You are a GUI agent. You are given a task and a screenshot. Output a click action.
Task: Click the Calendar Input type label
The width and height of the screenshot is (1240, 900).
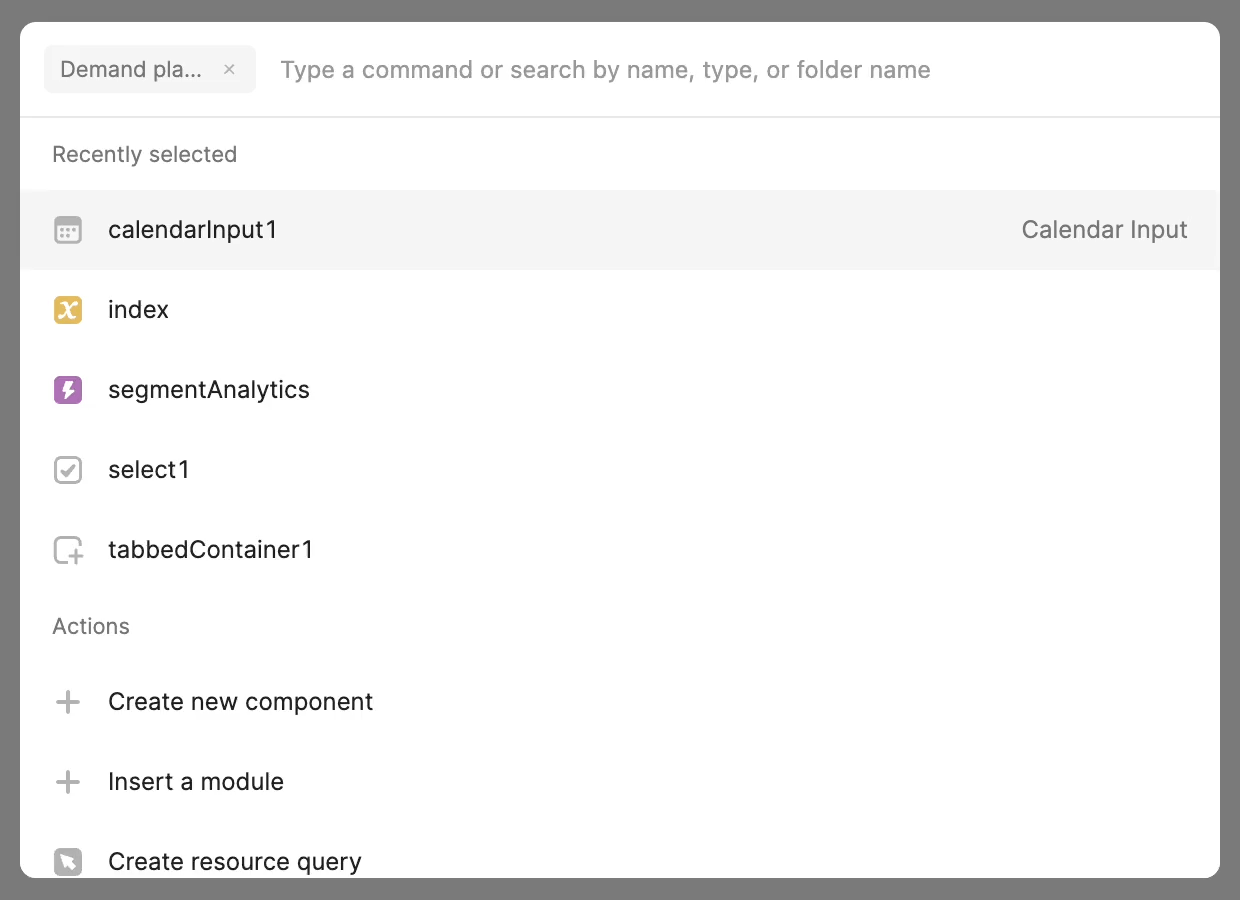1104,229
